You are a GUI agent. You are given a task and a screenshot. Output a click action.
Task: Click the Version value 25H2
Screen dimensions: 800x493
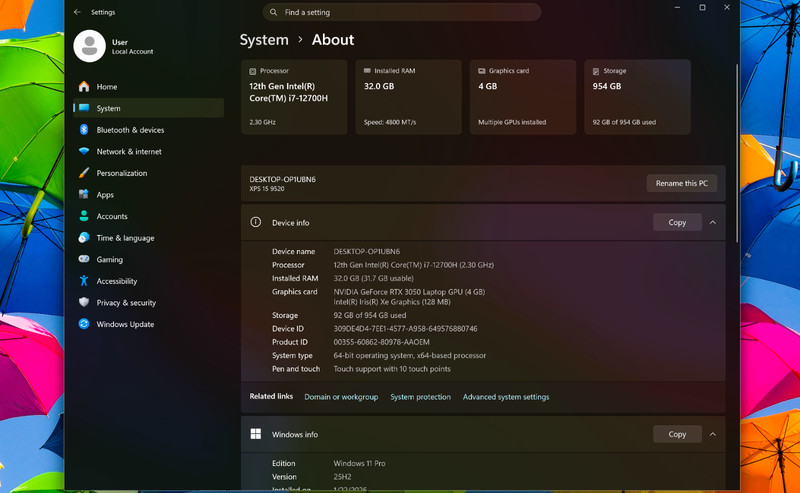(x=342, y=477)
